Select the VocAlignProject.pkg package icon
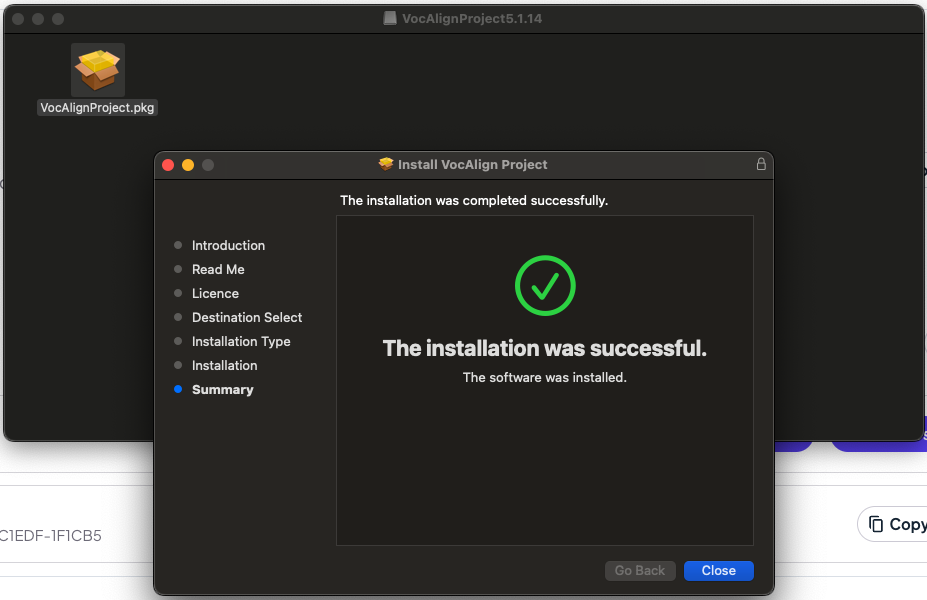Viewport: 927px width, 600px height. pos(97,70)
